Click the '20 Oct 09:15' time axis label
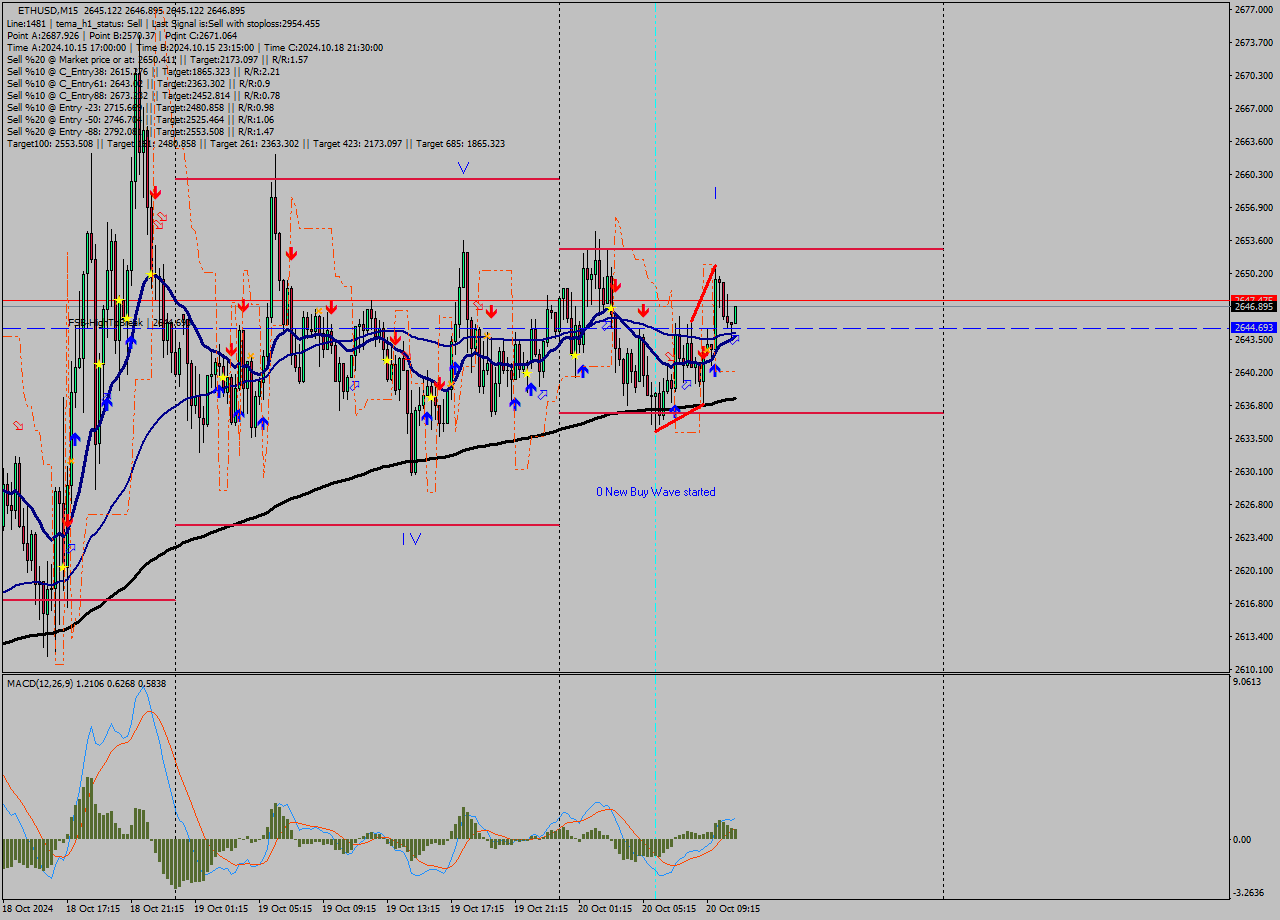 (733, 909)
